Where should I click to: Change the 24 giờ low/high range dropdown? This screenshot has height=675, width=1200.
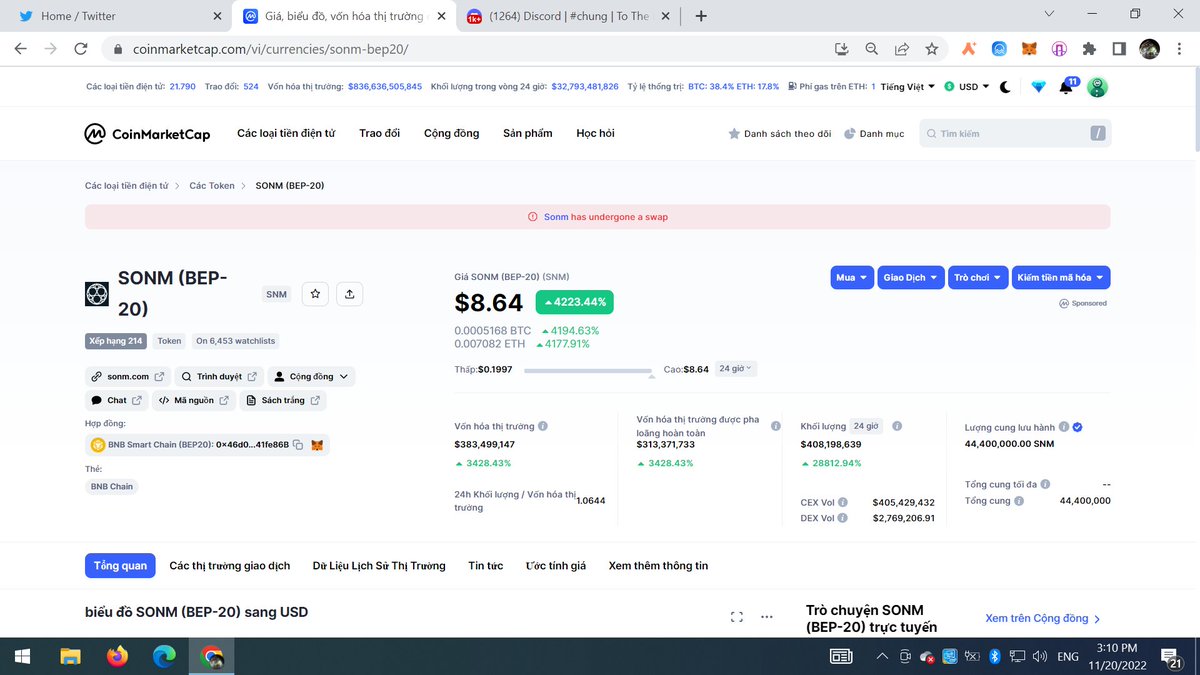(x=737, y=369)
